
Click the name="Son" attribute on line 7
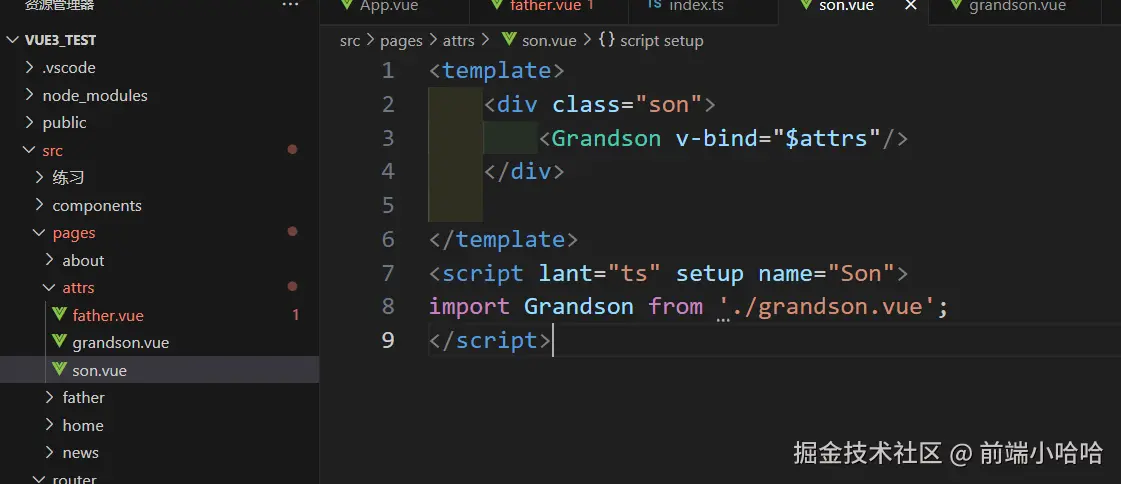point(826,272)
